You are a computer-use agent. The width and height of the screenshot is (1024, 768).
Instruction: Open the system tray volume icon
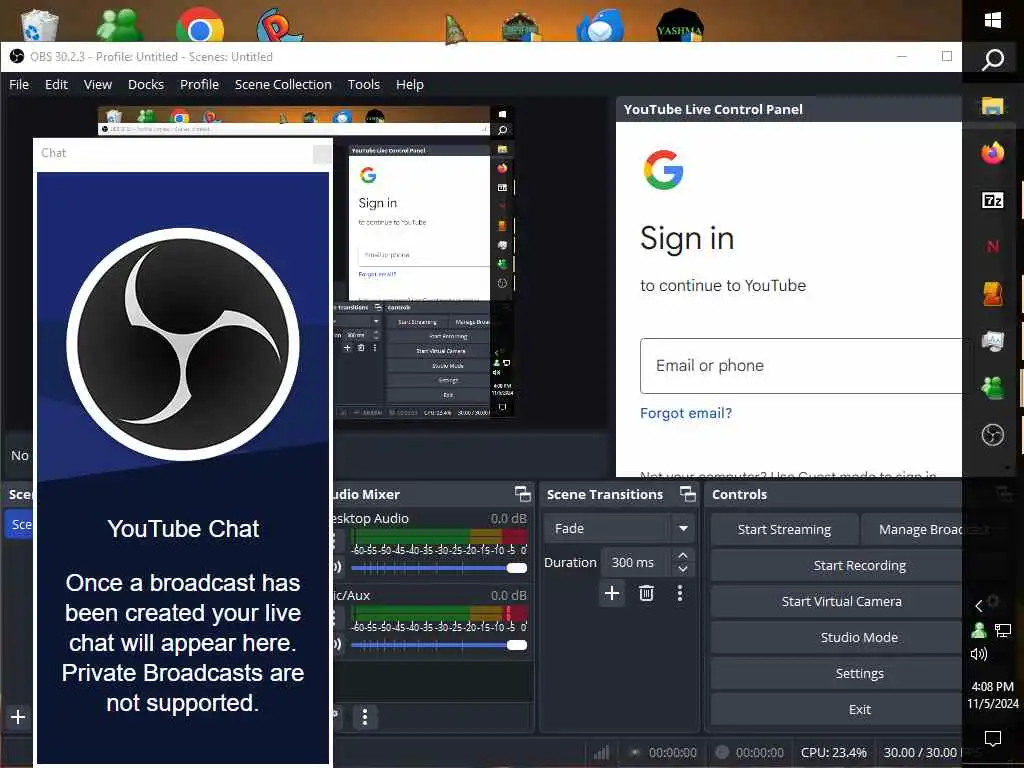(978, 654)
